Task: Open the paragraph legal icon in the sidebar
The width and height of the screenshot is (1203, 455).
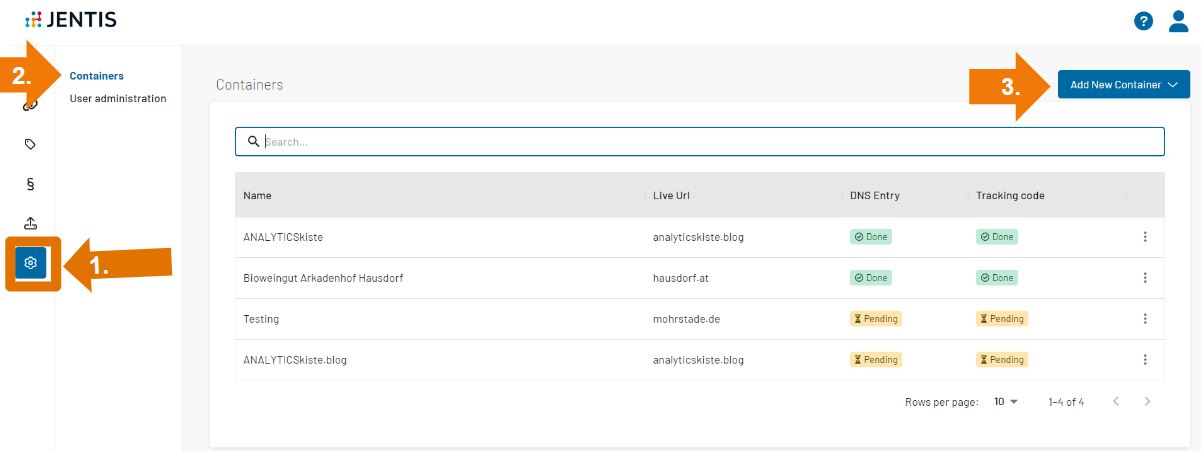Action: point(30,184)
